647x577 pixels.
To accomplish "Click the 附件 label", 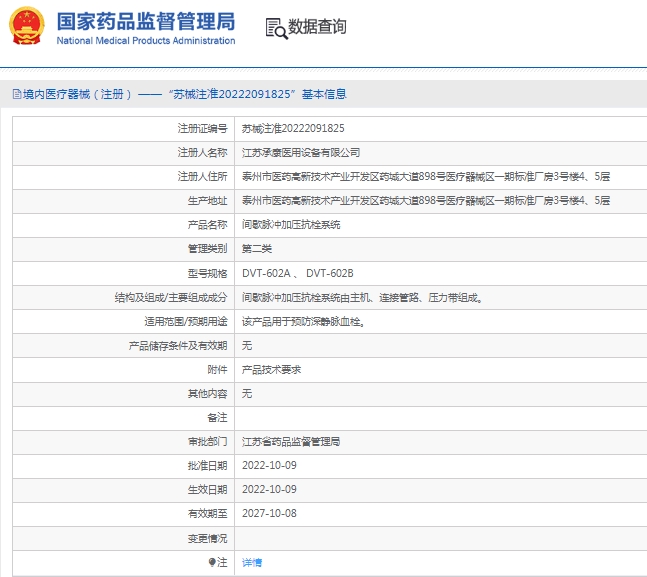I will click(x=217, y=370).
